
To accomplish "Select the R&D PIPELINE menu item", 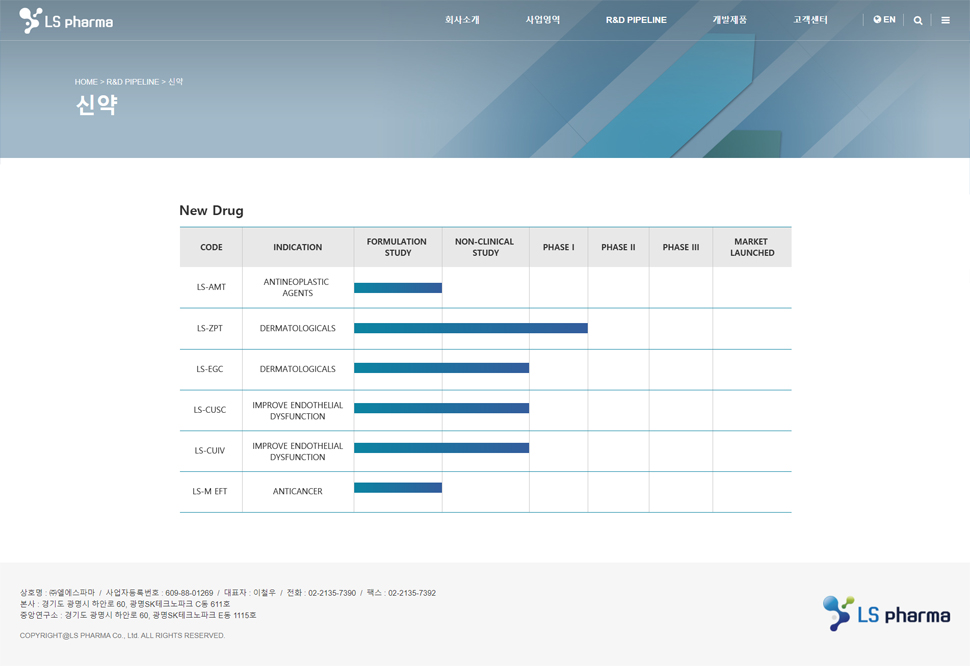I will (x=636, y=20).
